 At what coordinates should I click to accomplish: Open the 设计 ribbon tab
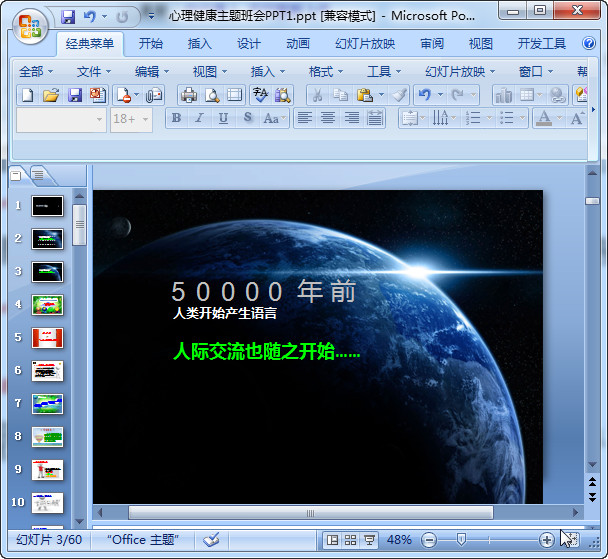249,43
